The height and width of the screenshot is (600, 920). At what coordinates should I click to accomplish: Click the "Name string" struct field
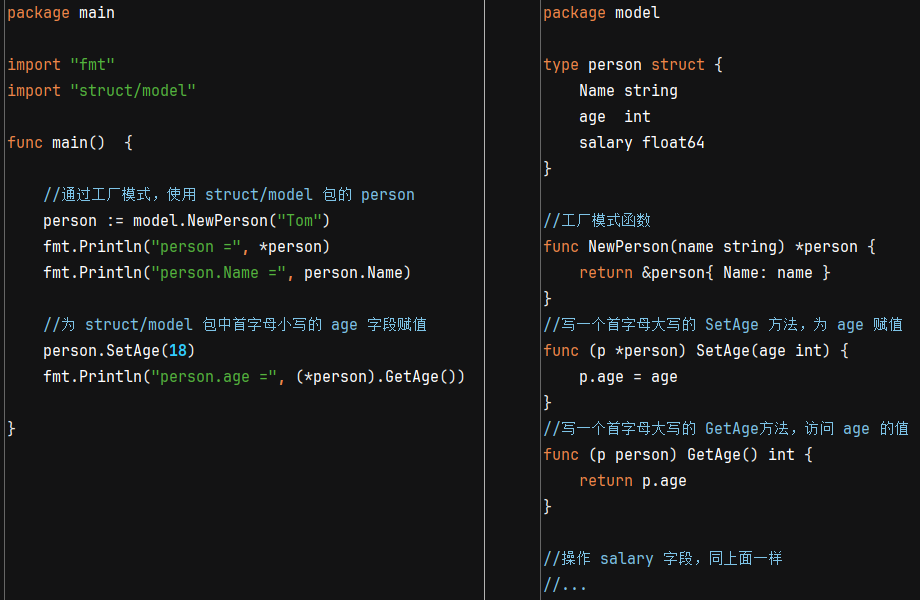click(x=628, y=91)
